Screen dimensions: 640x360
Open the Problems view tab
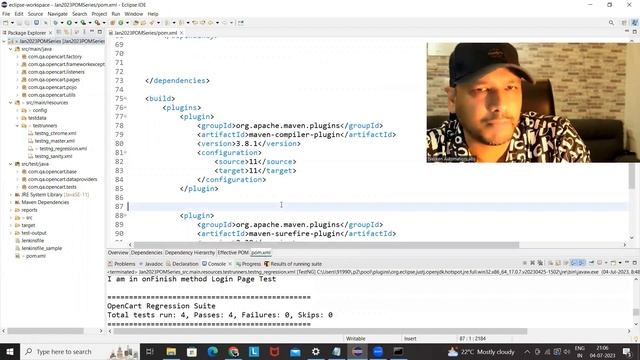(x=122, y=264)
